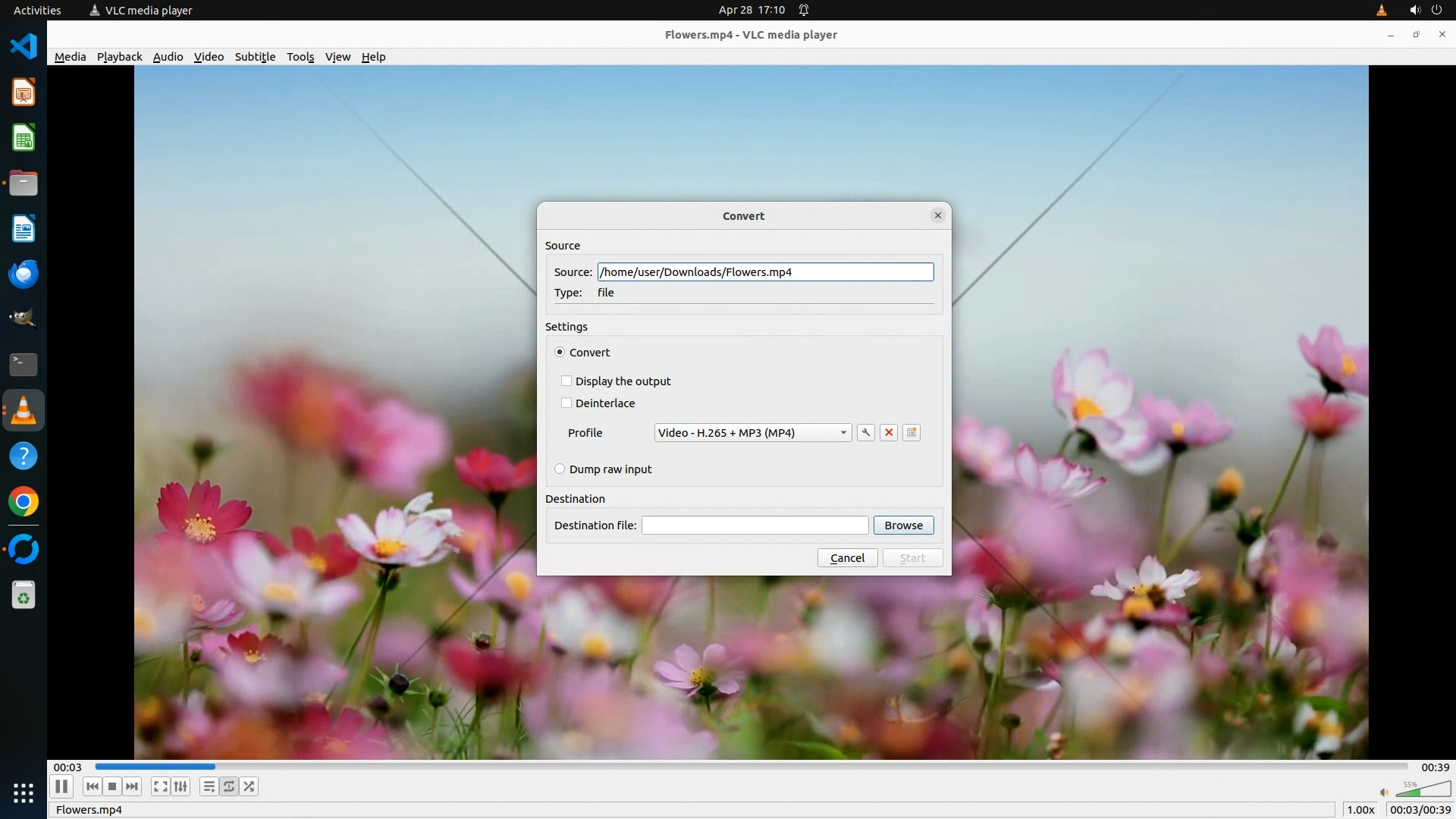Image resolution: width=1456 pixels, height=819 pixels.
Task: Check the Deinterlace option
Action: click(x=566, y=403)
